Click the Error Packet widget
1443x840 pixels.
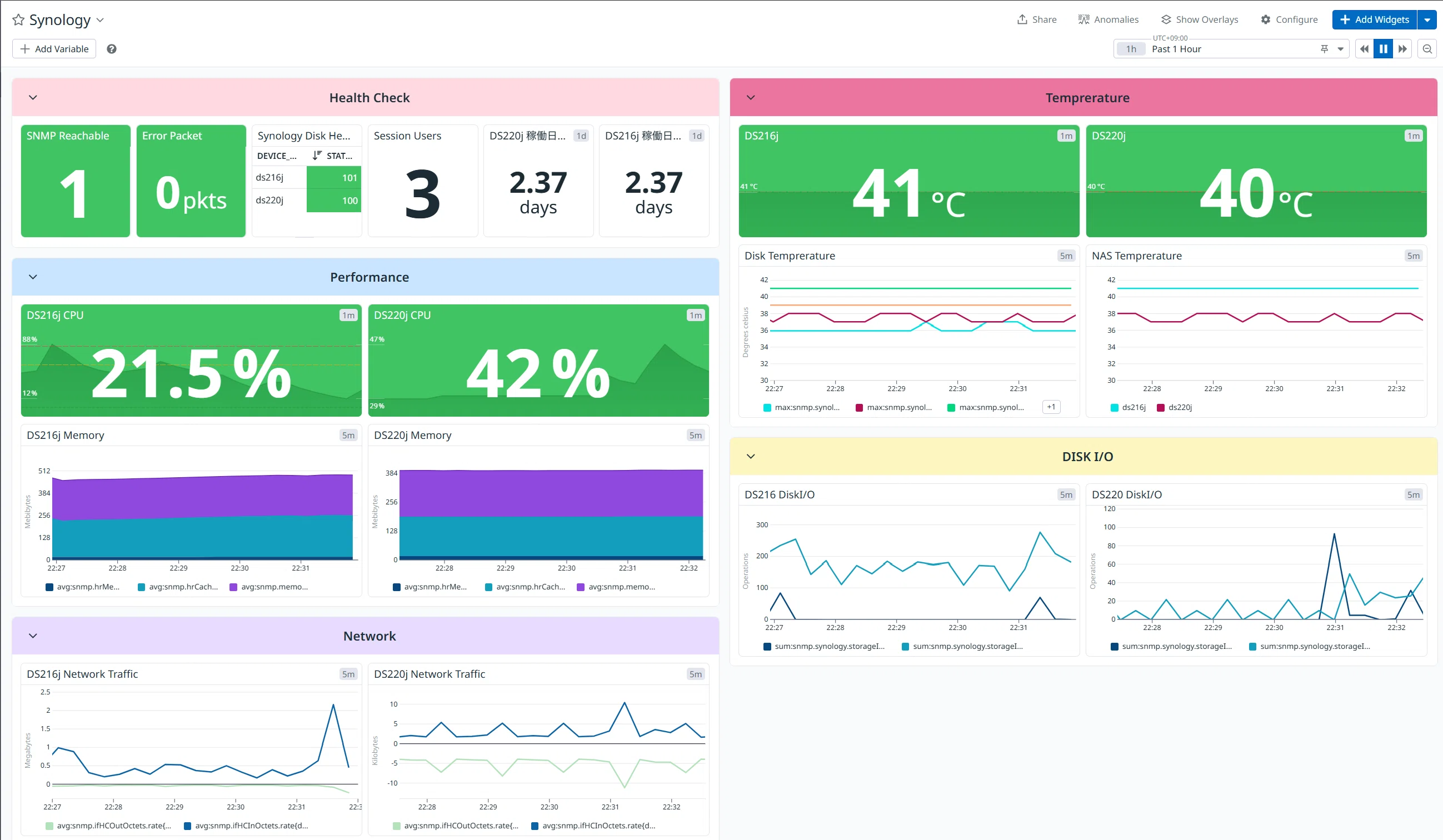pyautogui.click(x=191, y=181)
